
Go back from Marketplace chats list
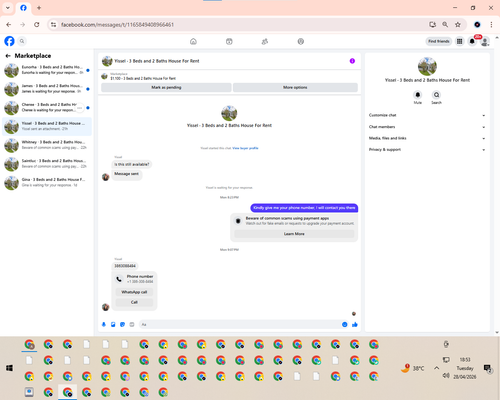pos(8,56)
